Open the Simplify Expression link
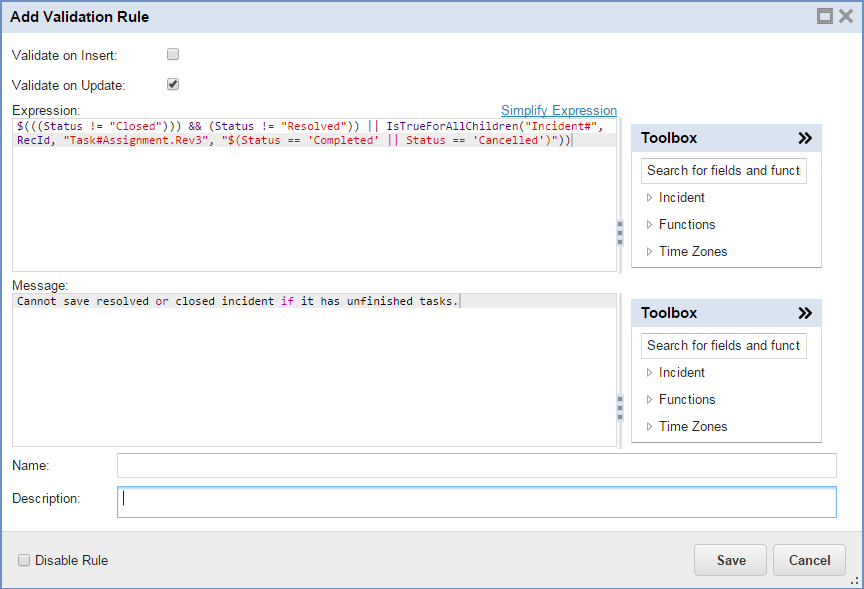 (x=559, y=110)
